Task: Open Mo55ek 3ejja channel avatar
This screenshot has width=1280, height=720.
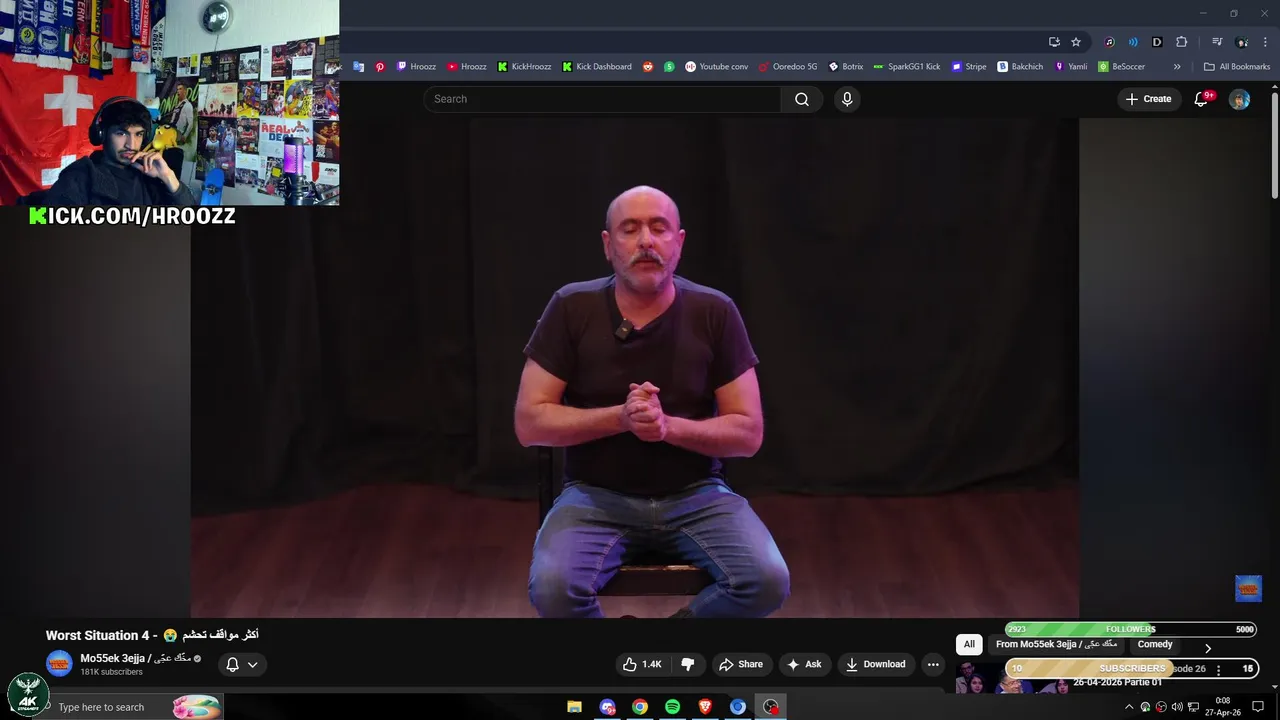Action: point(60,664)
